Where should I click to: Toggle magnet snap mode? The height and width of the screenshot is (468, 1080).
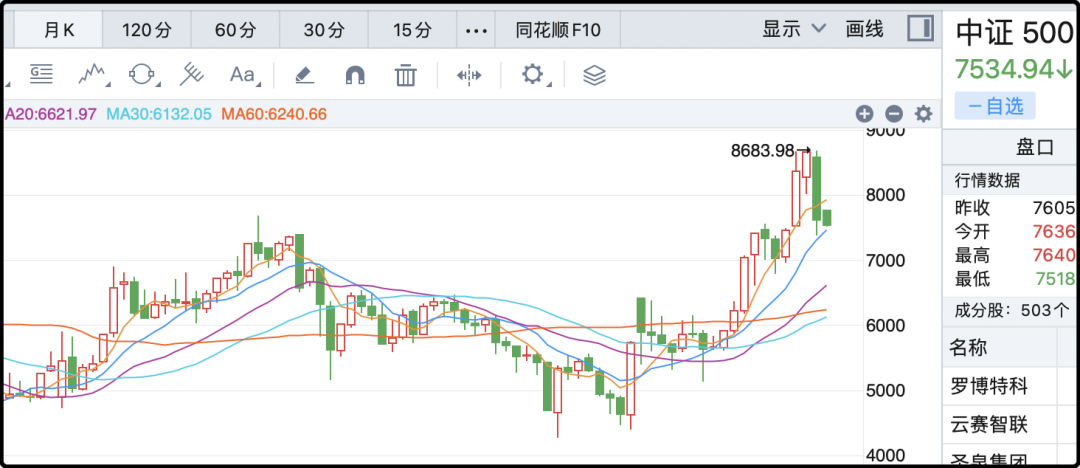[x=355, y=74]
